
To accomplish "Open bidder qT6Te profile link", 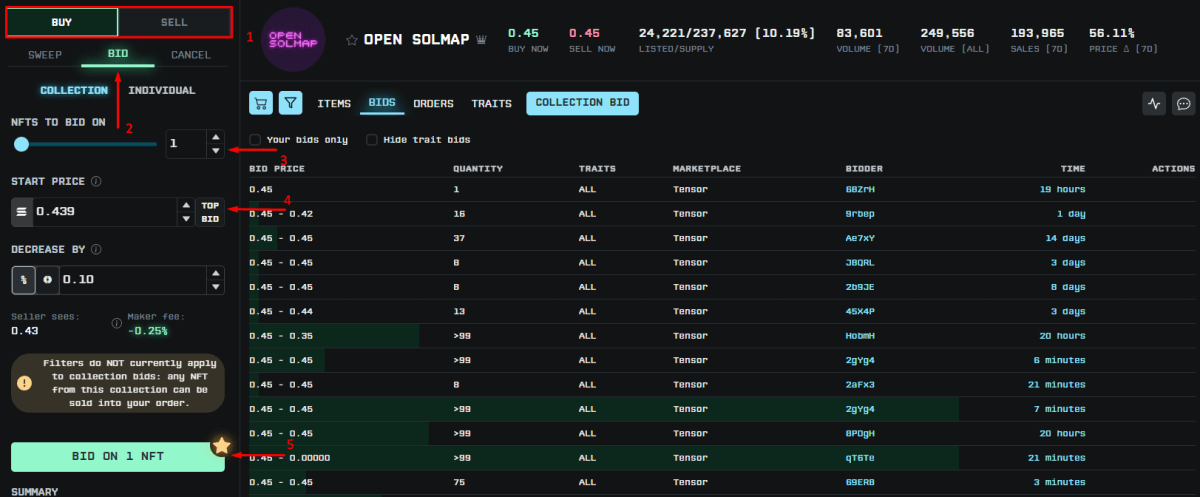I will [x=861, y=457].
